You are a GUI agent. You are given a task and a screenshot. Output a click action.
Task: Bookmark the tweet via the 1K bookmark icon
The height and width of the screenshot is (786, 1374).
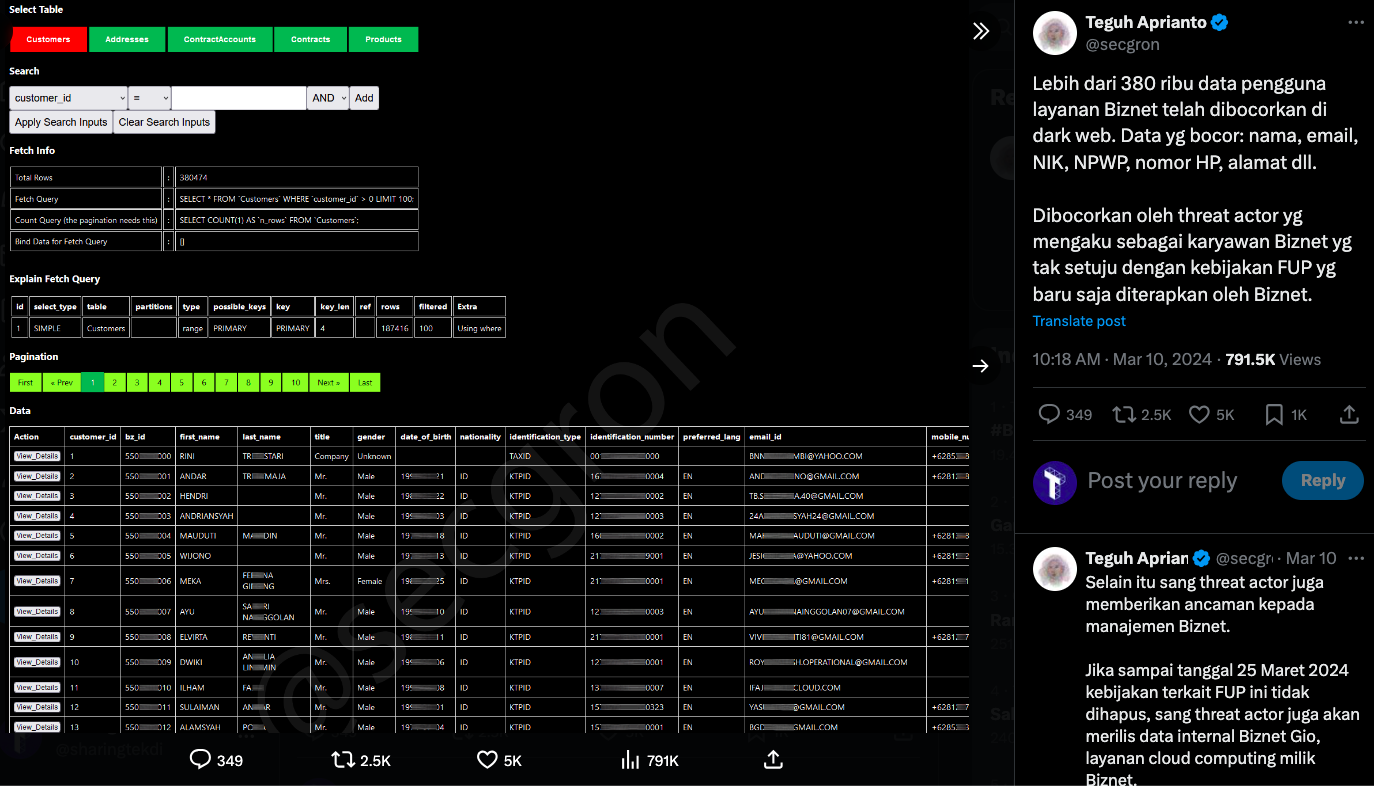[1272, 414]
